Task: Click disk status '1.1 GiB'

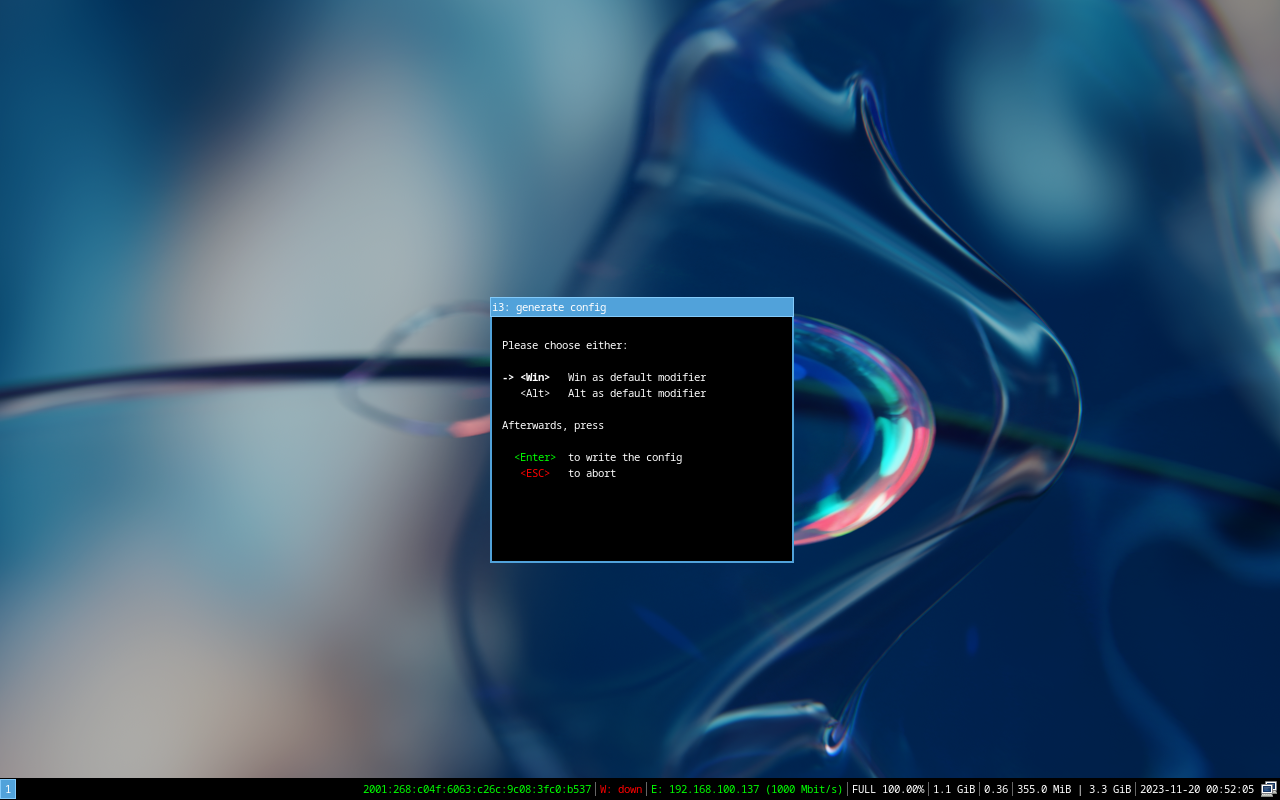Action: point(954,789)
